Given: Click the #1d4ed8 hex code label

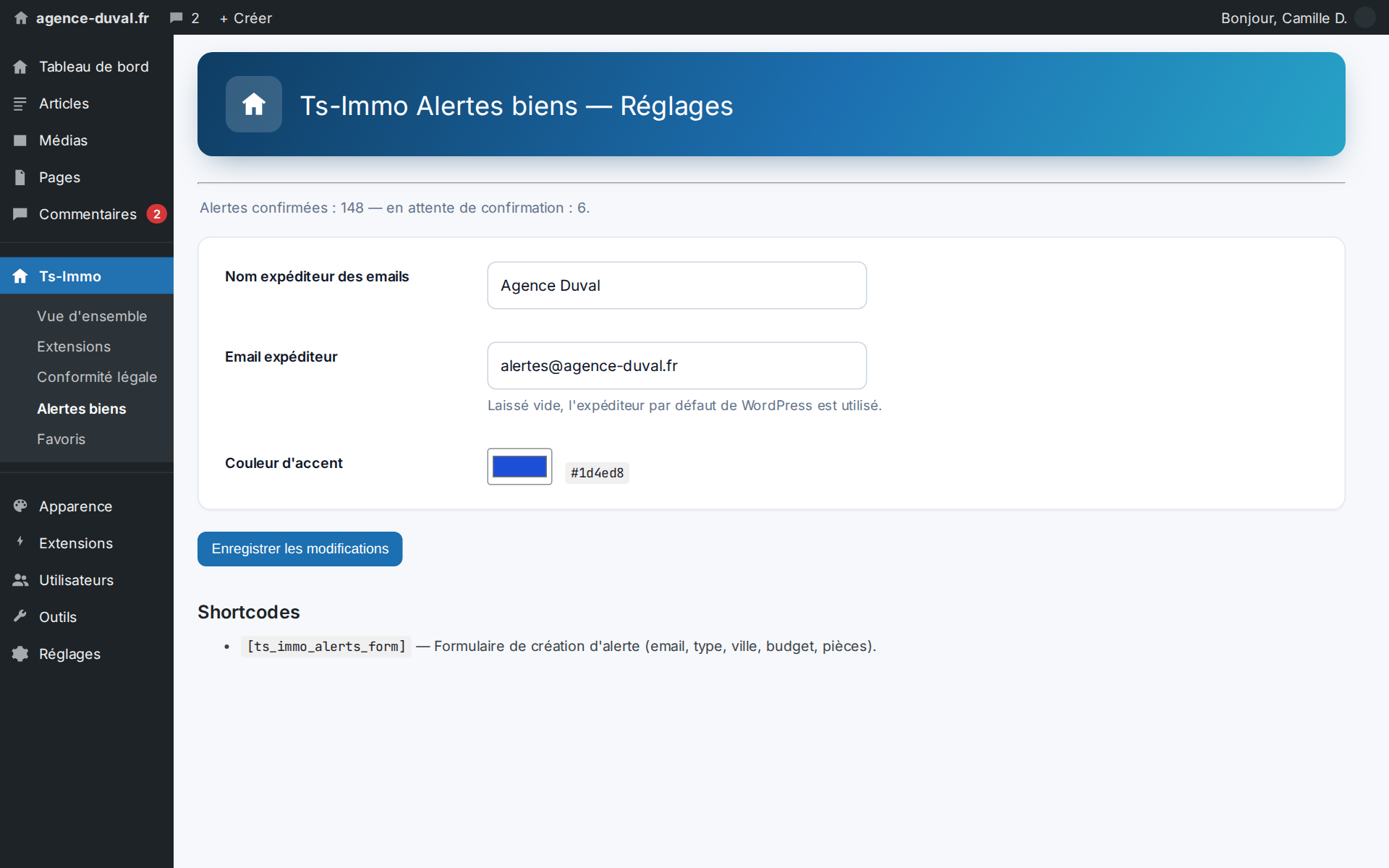Looking at the screenshot, I should (x=597, y=473).
